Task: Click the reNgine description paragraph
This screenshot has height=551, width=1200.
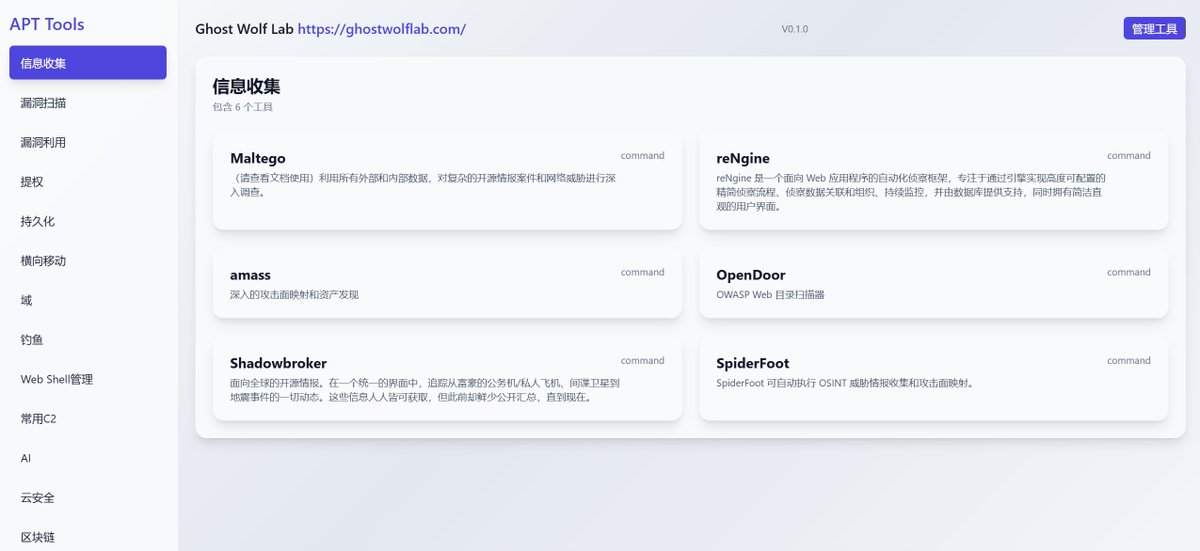Action: pyautogui.click(x=911, y=192)
